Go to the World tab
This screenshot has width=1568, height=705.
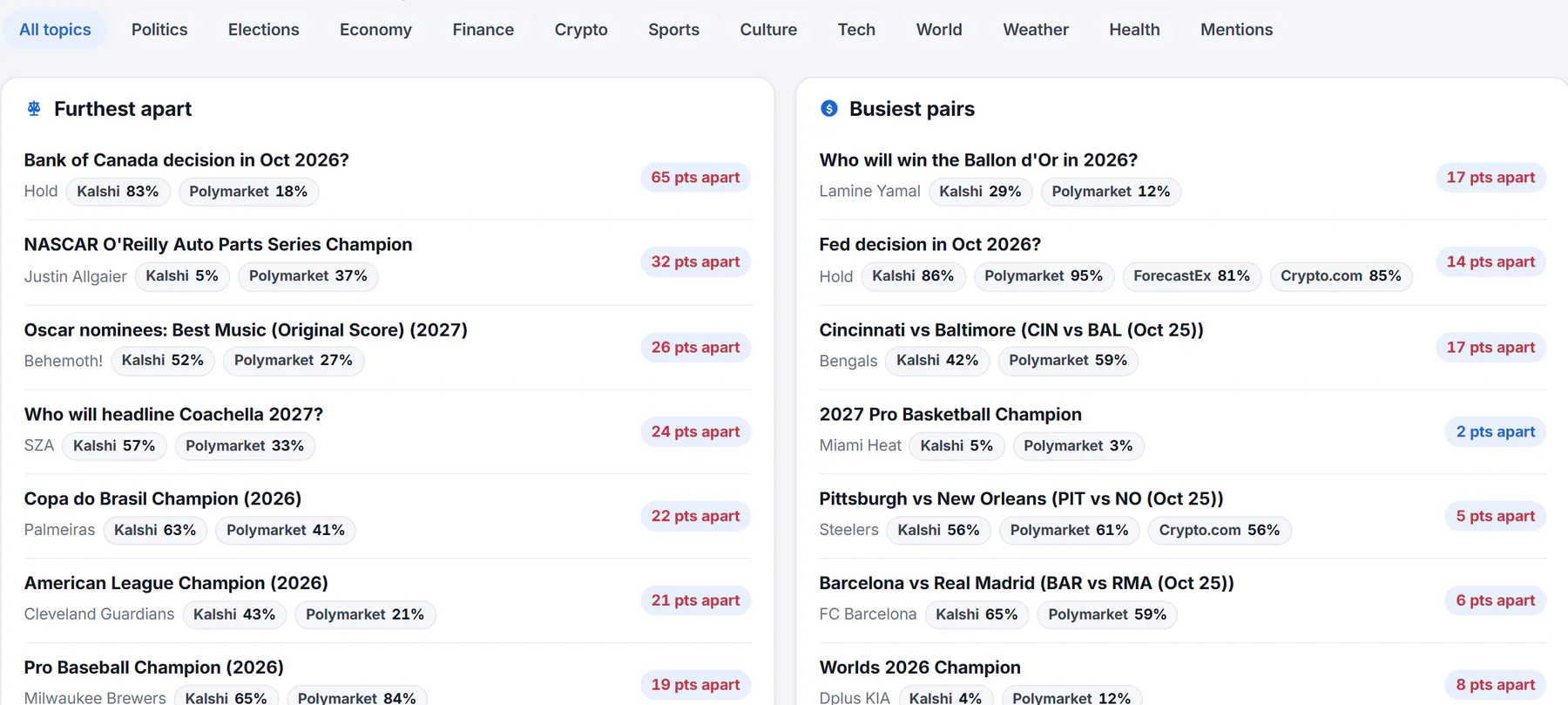coord(939,30)
